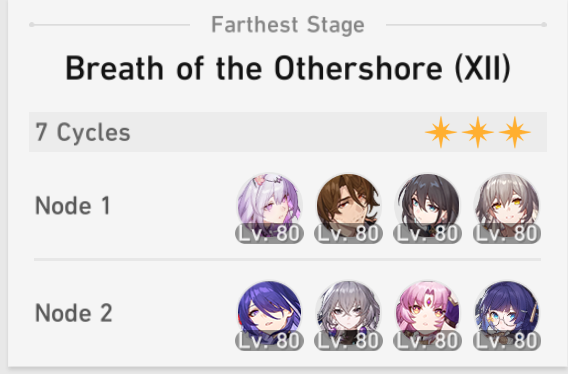Click Lv. 80 badge under pink-haired character
Image resolution: width=568 pixels, height=374 pixels.
tap(427, 341)
